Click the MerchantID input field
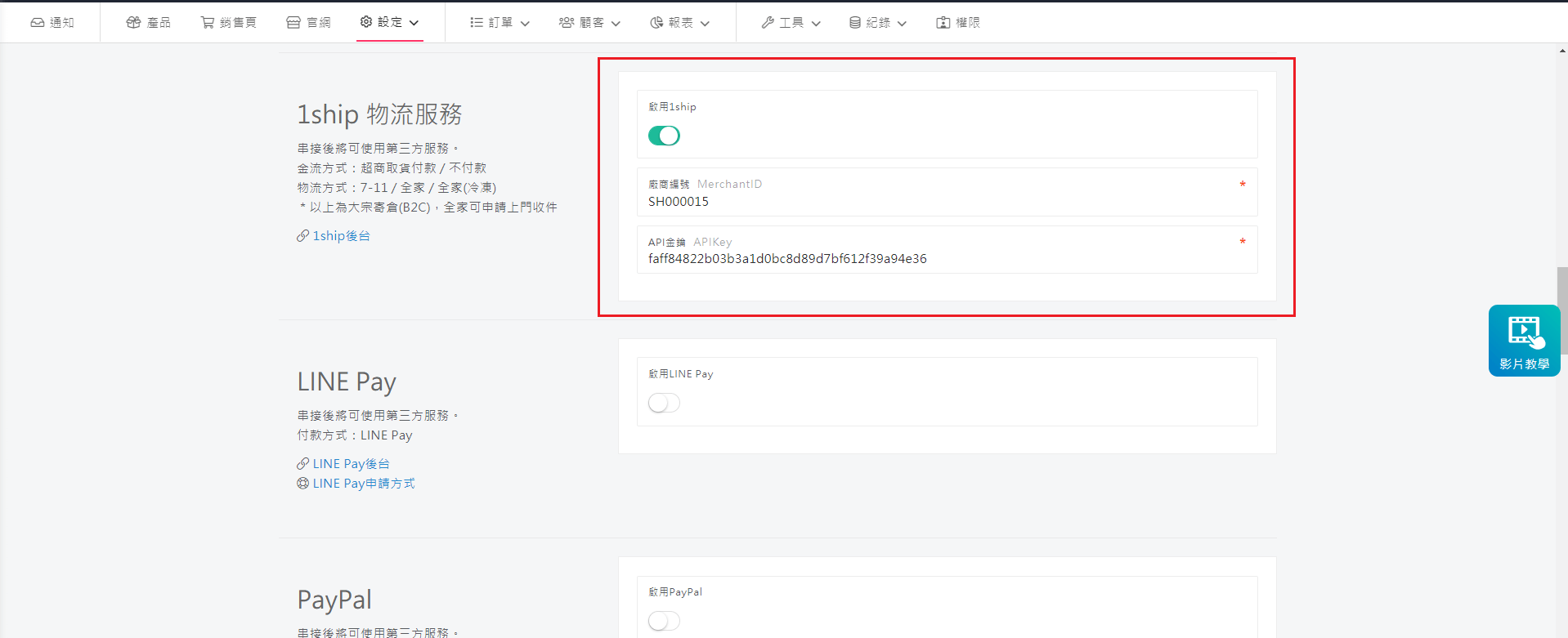 click(x=940, y=202)
